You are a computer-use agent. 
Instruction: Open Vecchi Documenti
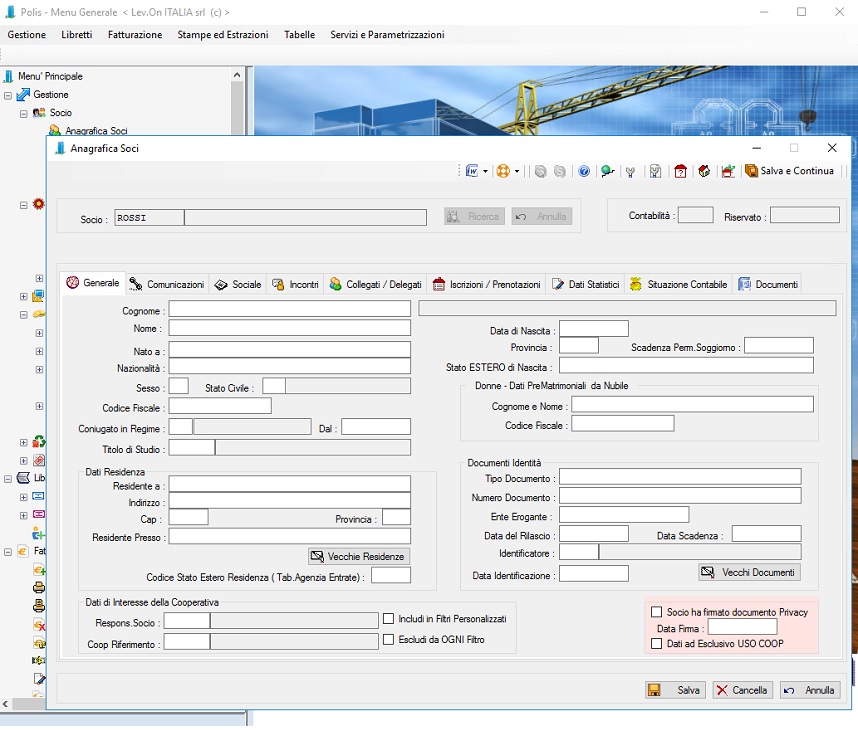750,572
